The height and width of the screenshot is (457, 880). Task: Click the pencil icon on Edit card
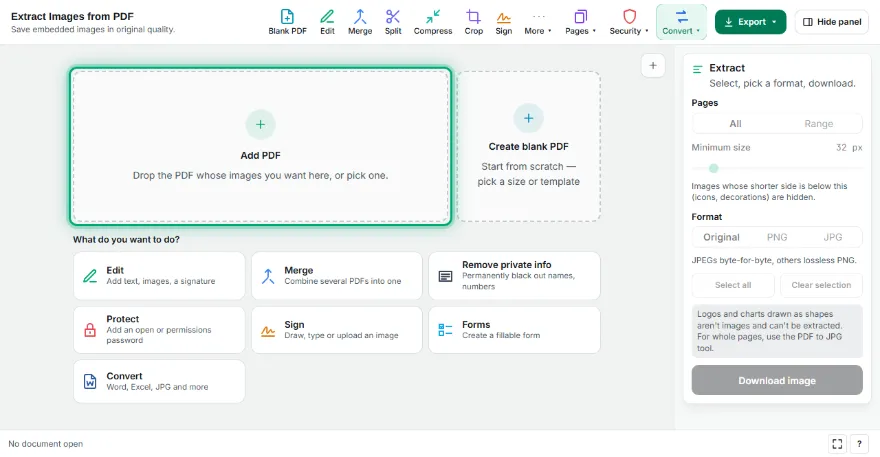coord(90,276)
